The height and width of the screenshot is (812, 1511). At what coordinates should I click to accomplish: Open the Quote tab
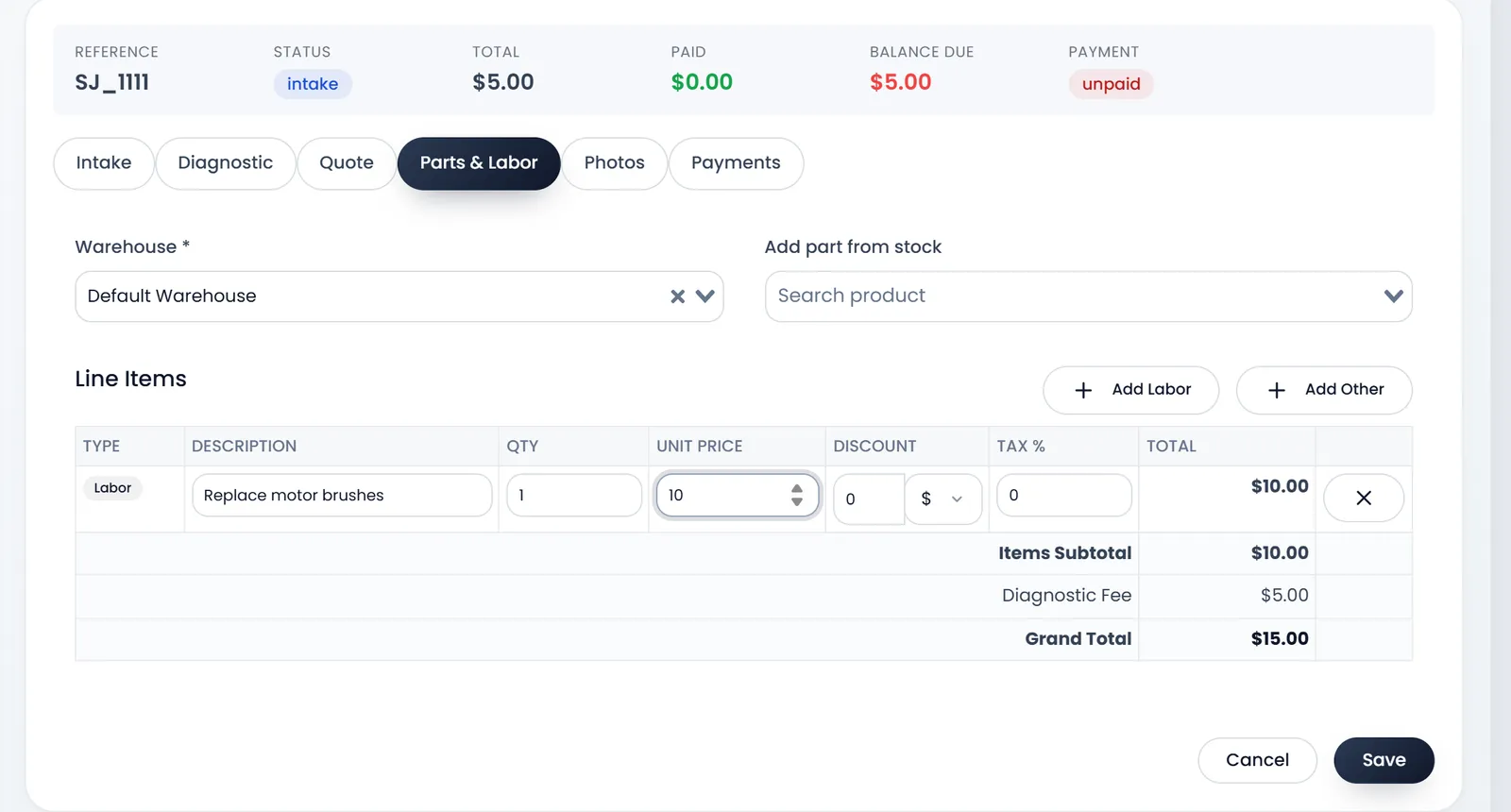coord(347,163)
